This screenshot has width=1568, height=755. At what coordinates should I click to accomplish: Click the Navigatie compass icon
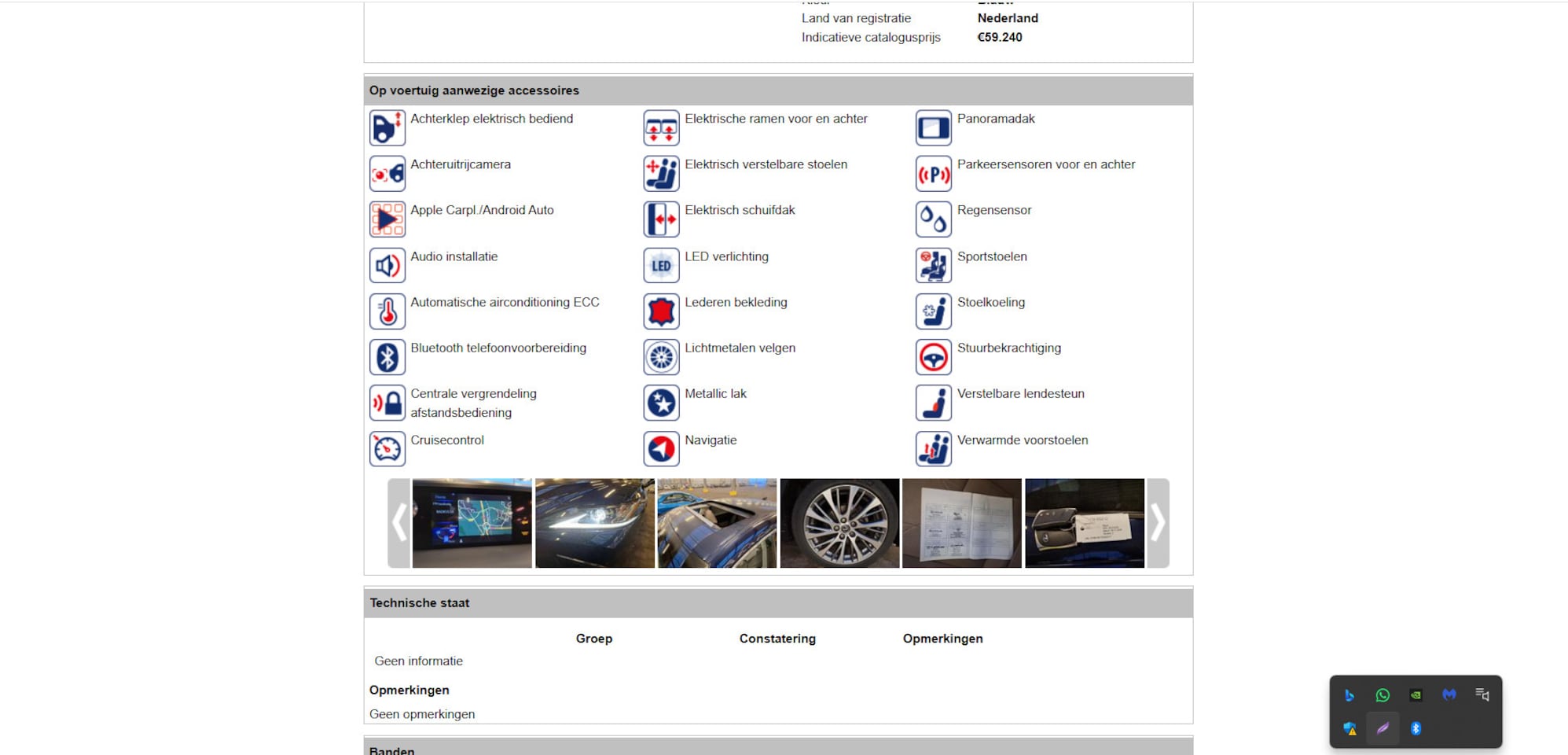point(661,449)
